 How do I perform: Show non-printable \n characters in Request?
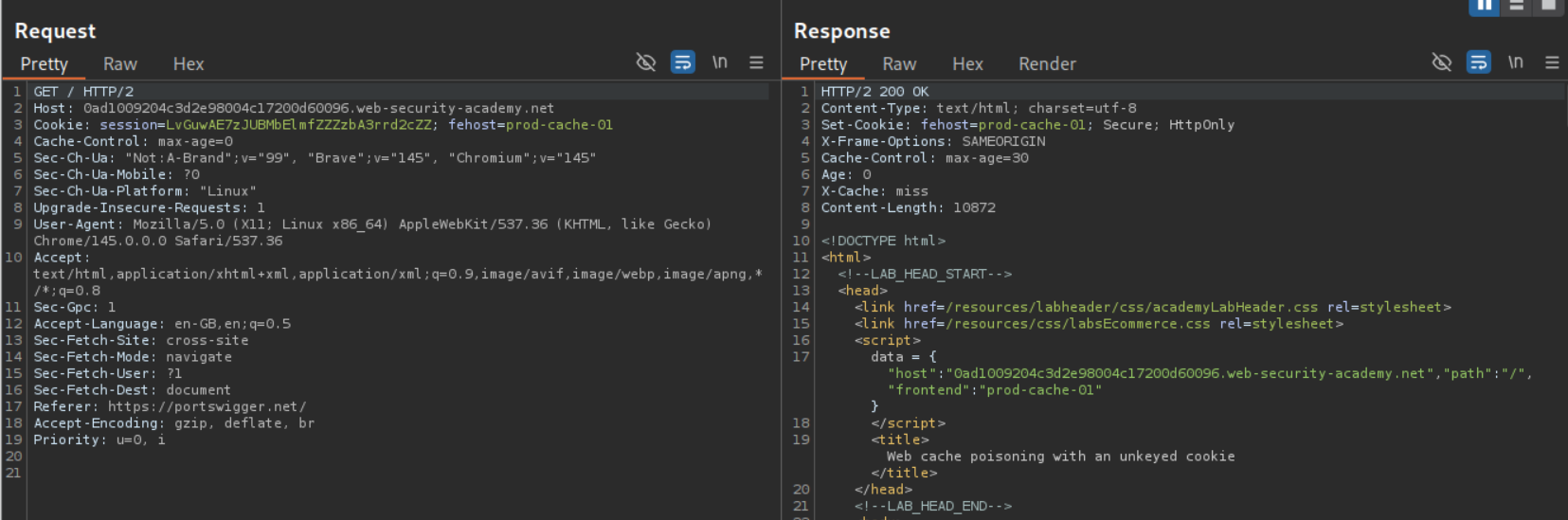(720, 63)
